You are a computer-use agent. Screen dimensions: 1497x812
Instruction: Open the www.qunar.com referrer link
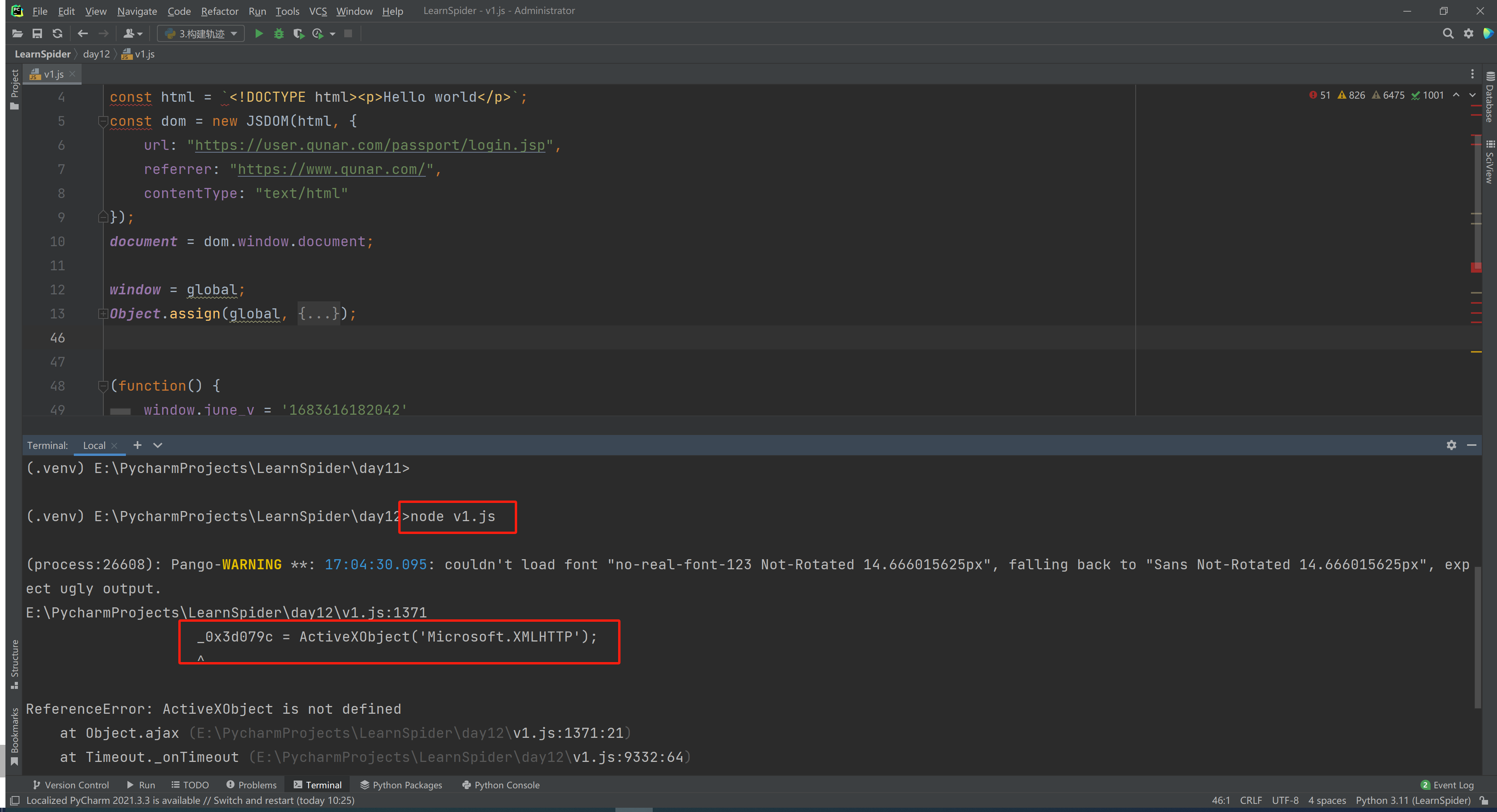click(x=331, y=170)
